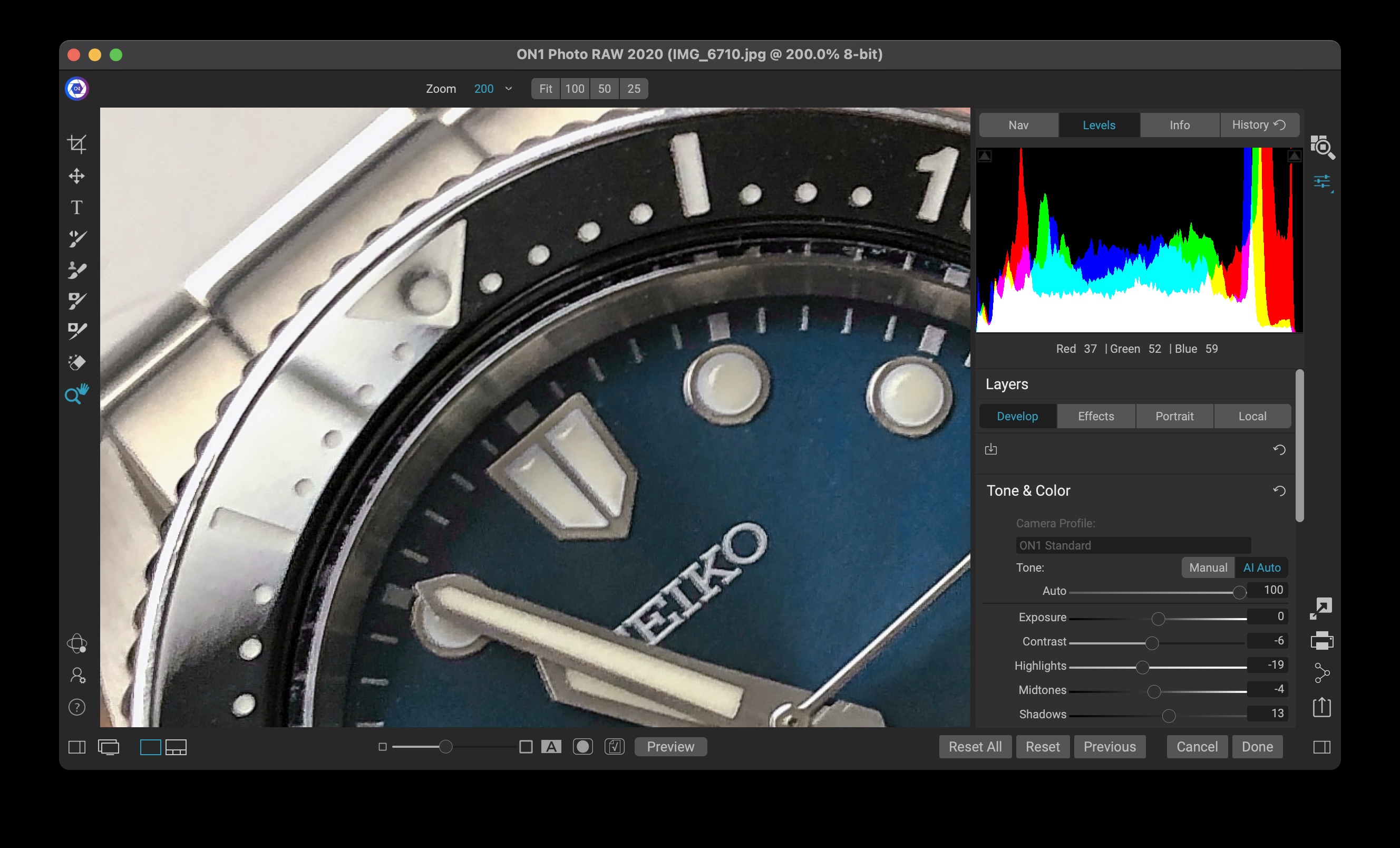This screenshot has height=848, width=1400.
Task: Click the Midtones slider handle
Action: click(x=1153, y=692)
